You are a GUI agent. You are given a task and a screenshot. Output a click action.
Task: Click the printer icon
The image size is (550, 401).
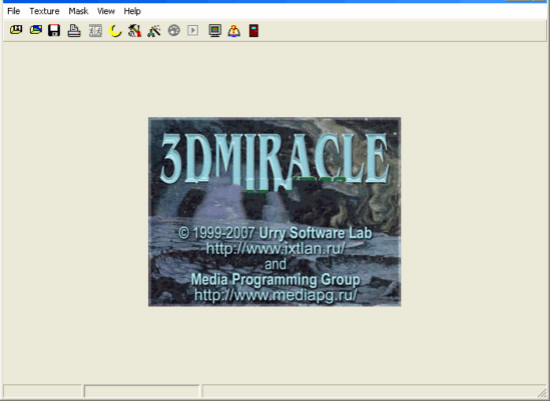click(74, 31)
